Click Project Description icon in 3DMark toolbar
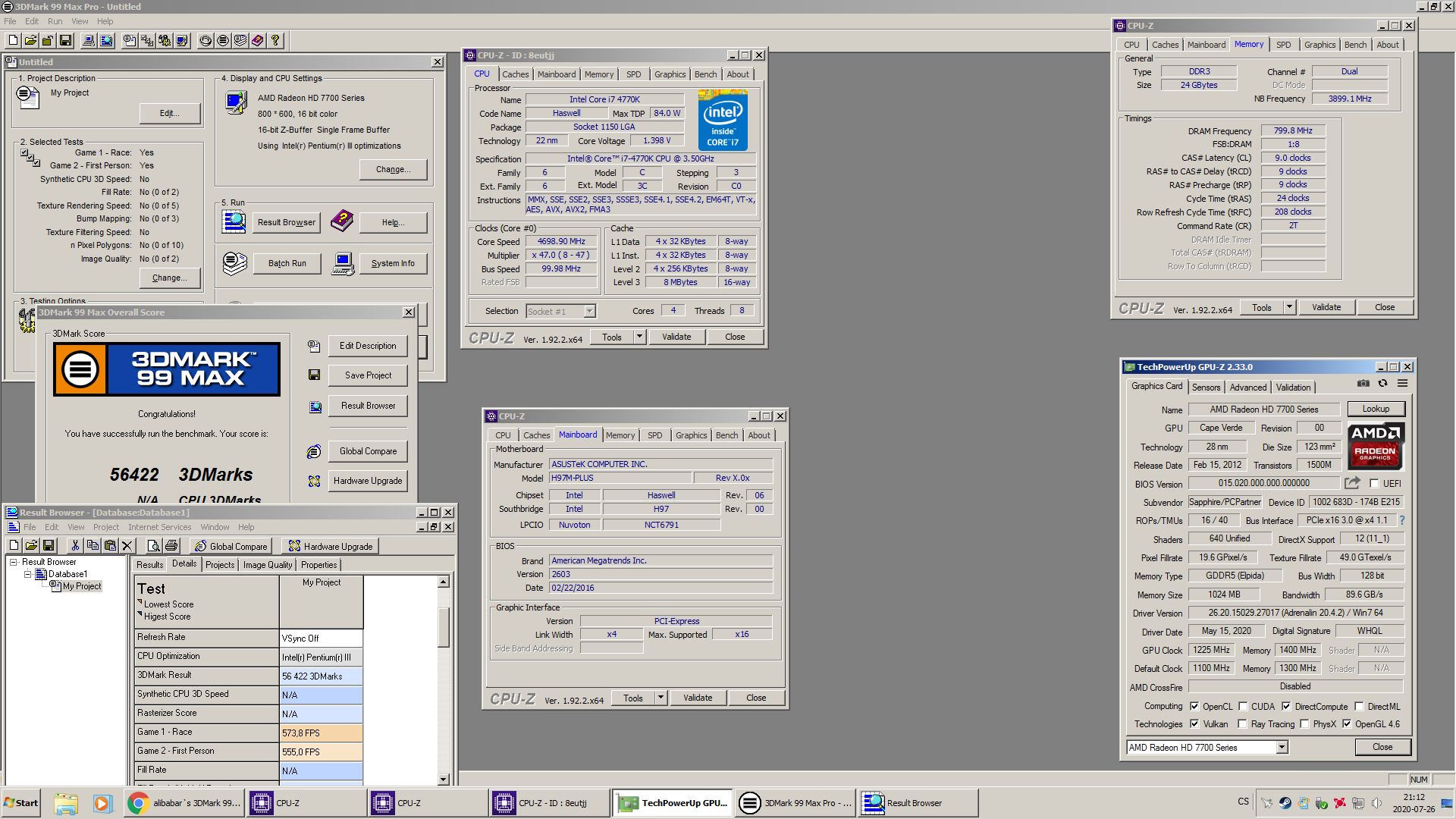This screenshot has width=1456, height=819. [130, 40]
